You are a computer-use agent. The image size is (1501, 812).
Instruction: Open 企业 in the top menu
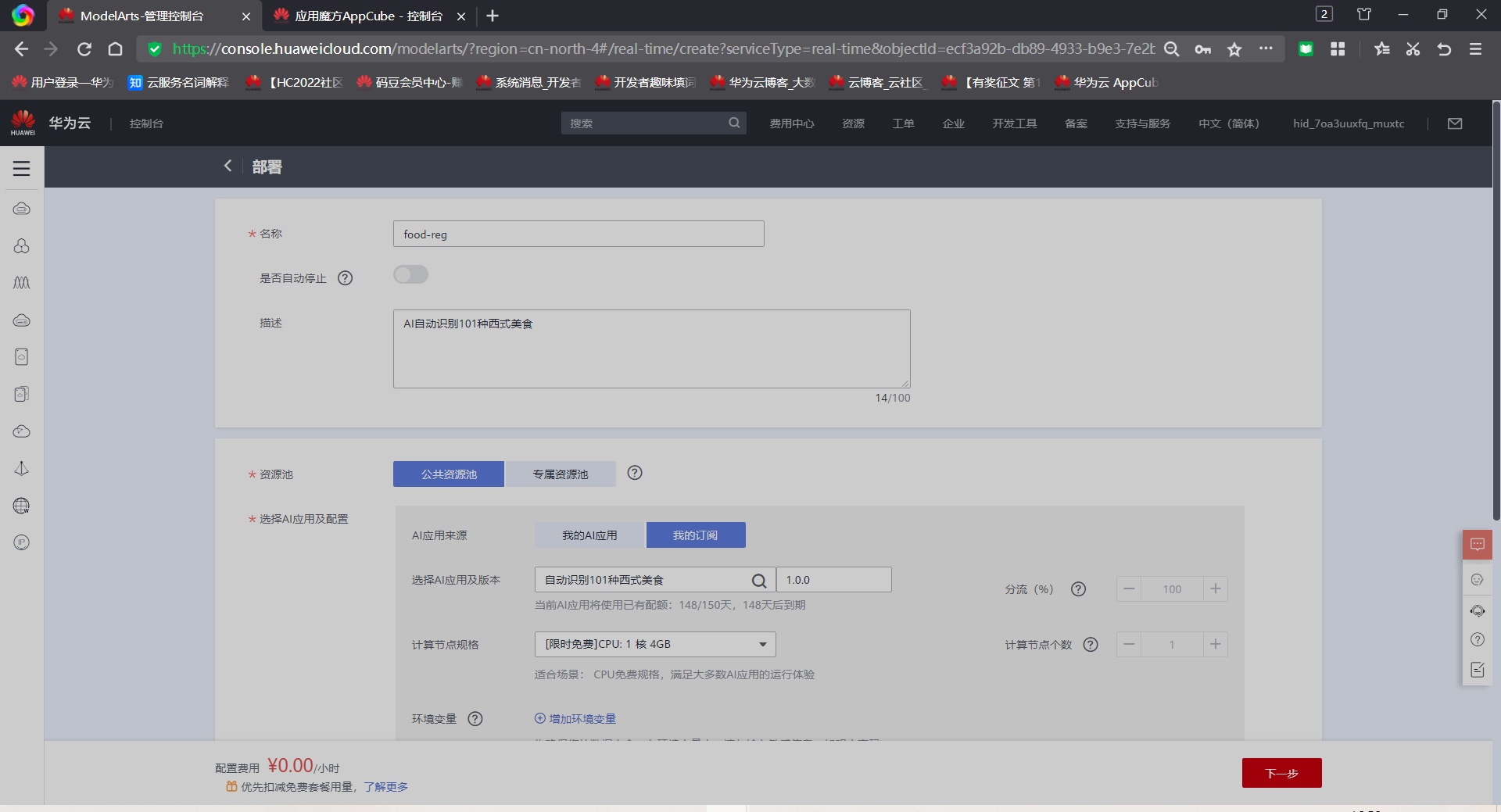[x=954, y=123]
